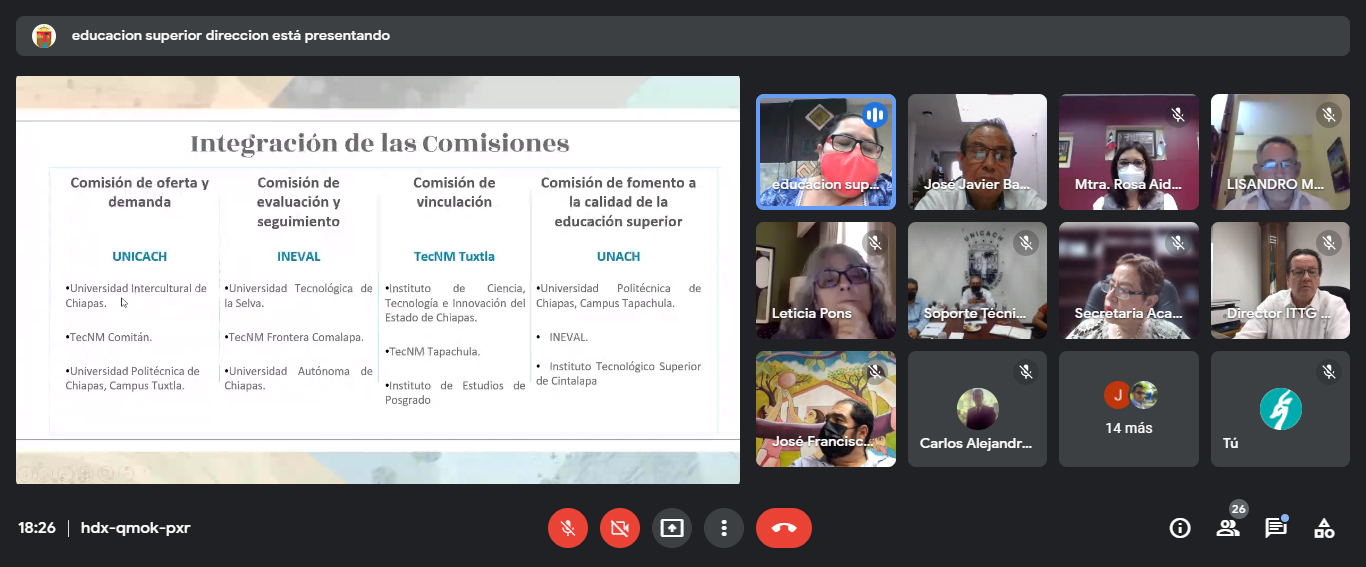
Task: Select Director ITTG participant tile
Action: click(1280, 280)
